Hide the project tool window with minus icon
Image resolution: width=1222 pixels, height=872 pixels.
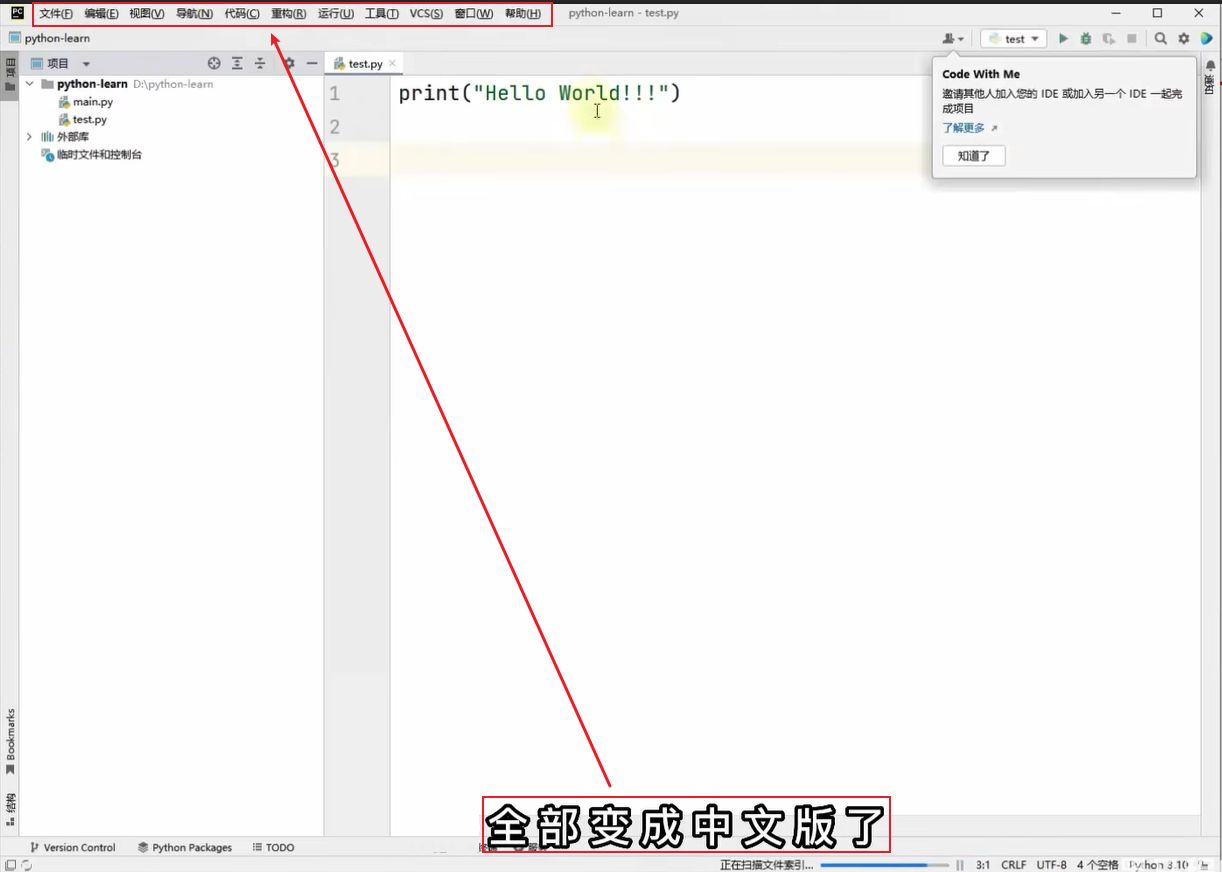pyautogui.click(x=312, y=63)
